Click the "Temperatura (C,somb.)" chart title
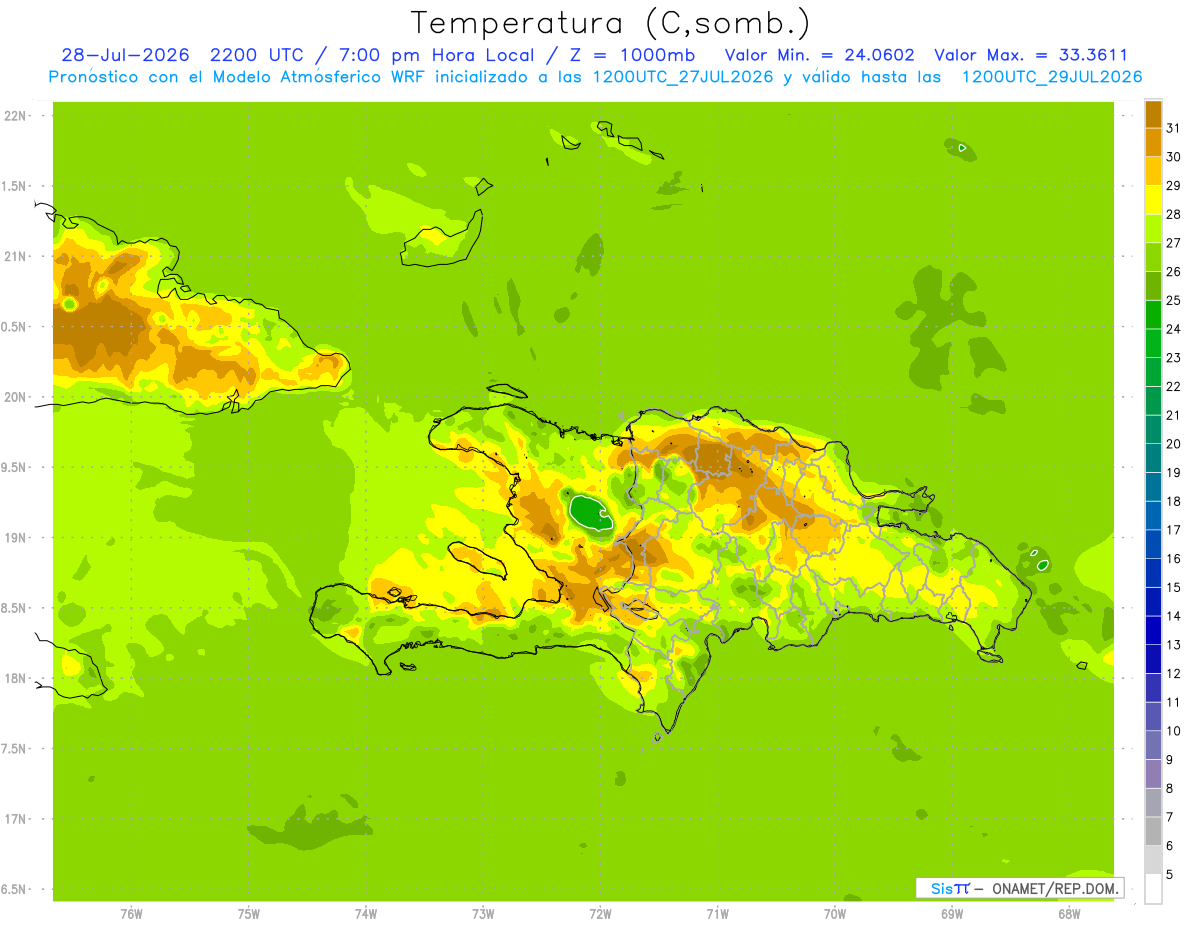The width and height of the screenshot is (1200, 927). pos(611,24)
